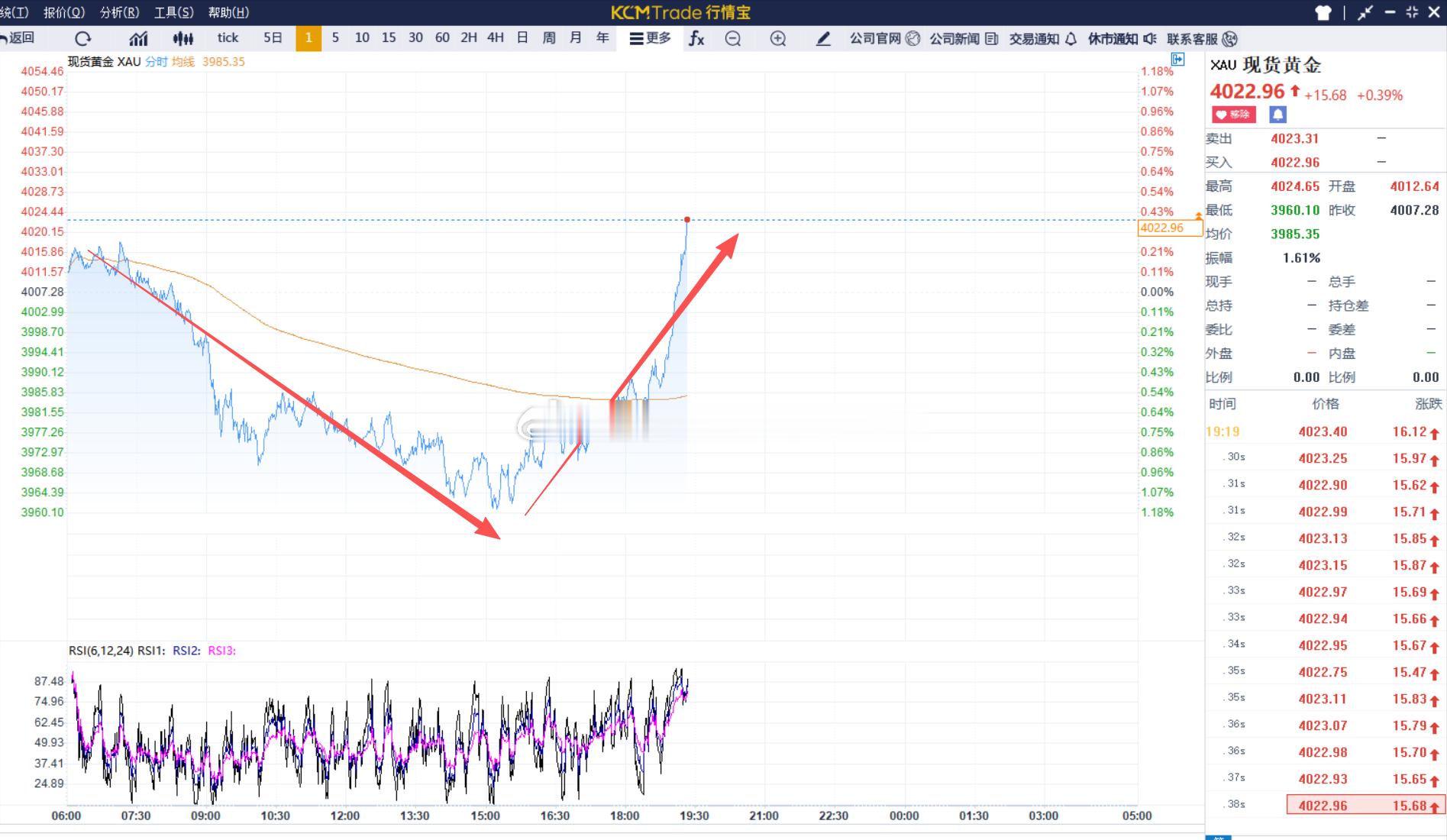The height and width of the screenshot is (840, 1447).
Task: Click the RSI(6,12,24) indicator label
Action: click(x=101, y=651)
